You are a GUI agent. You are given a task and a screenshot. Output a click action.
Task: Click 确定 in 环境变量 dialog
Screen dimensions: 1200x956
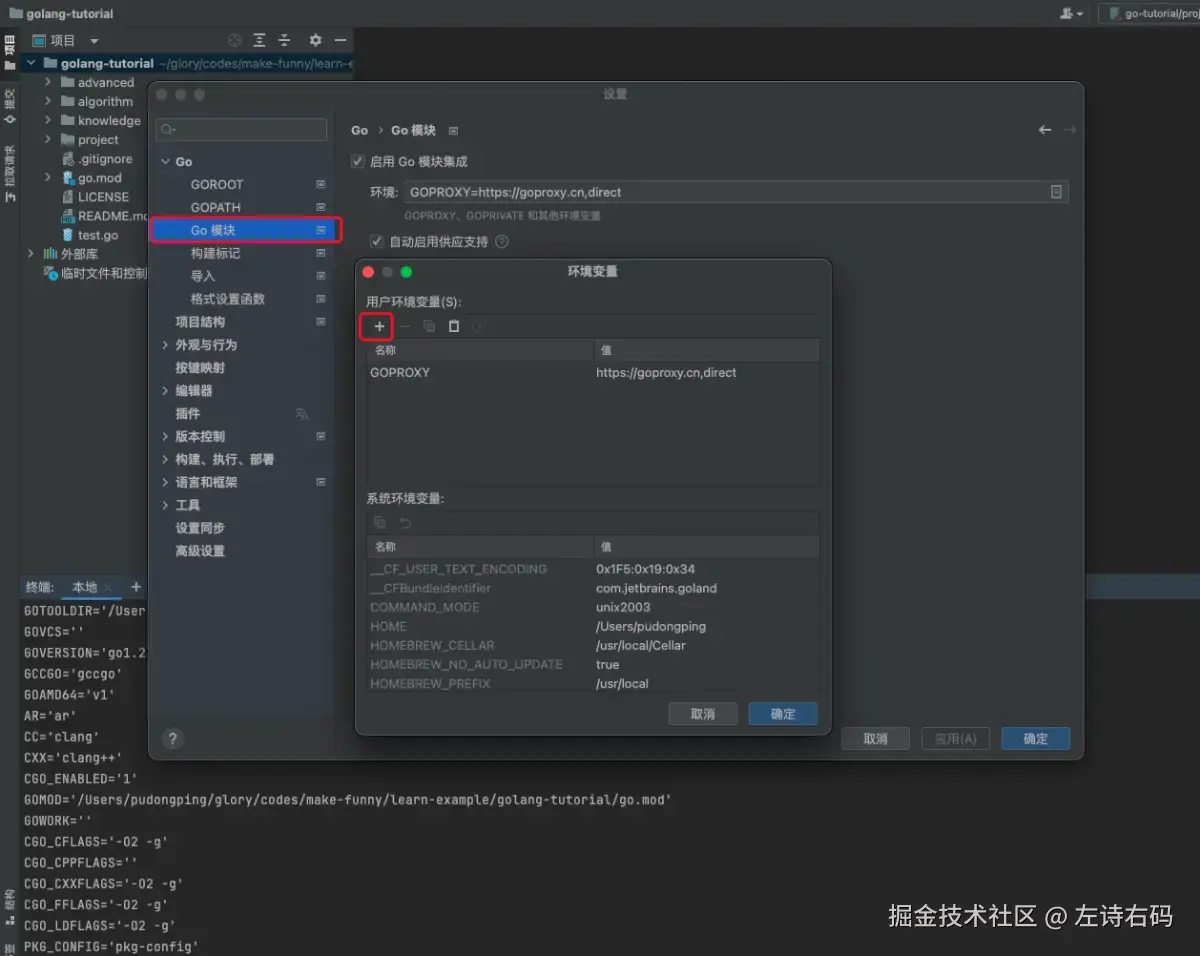coord(783,714)
